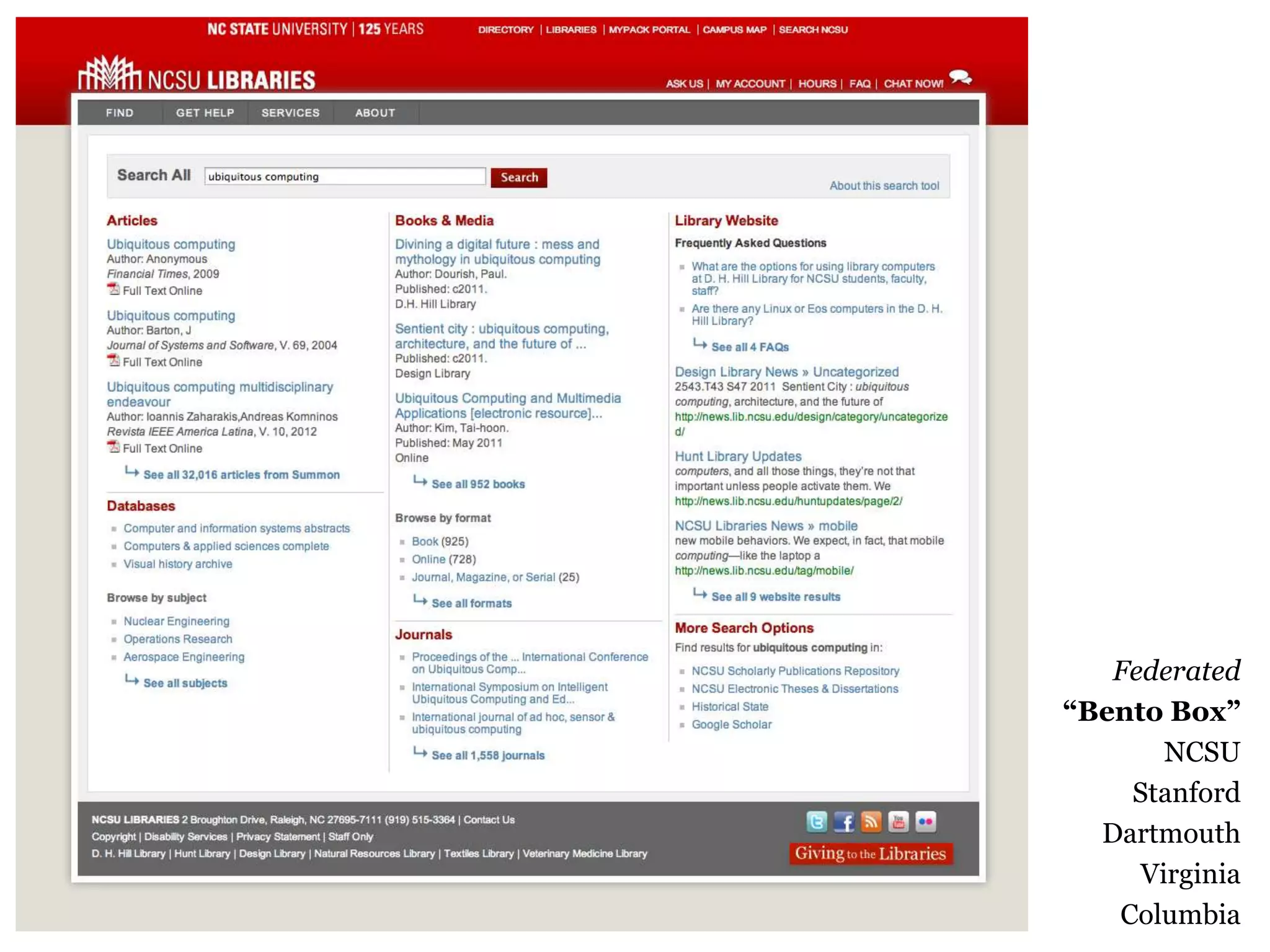
Task: Search in Google Scholar
Action: point(732,725)
